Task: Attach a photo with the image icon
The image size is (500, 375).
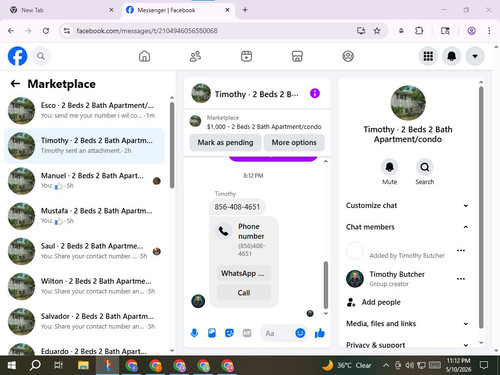Action: (212, 333)
